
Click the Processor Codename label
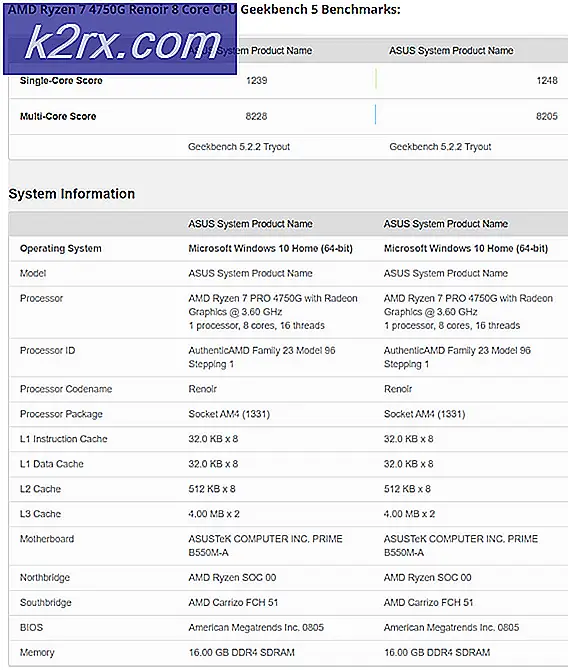pyautogui.click(x=66, y=389)
